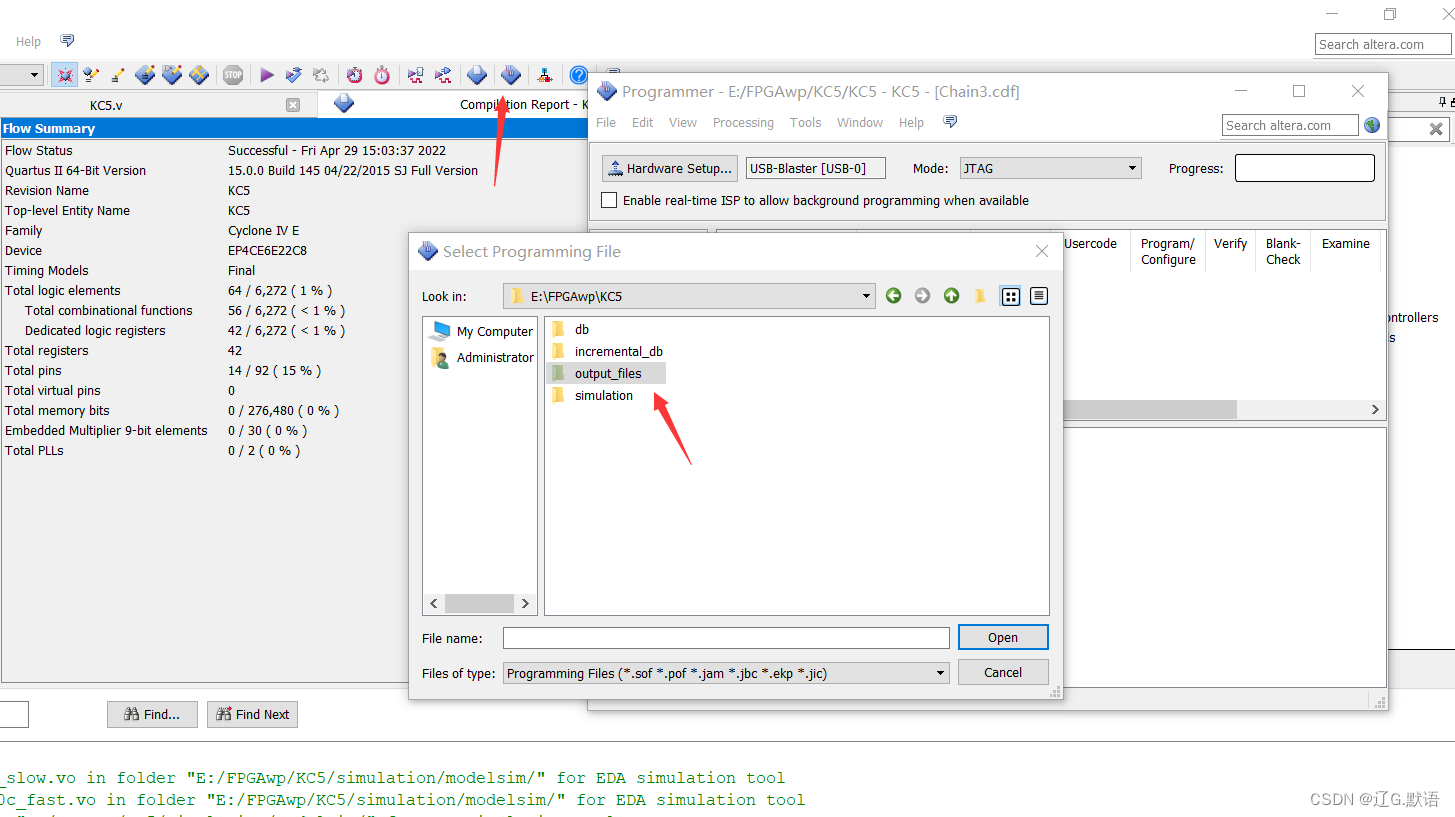Open Programmer View menu
Screen dimensions: 1455x817
[683, 122]
